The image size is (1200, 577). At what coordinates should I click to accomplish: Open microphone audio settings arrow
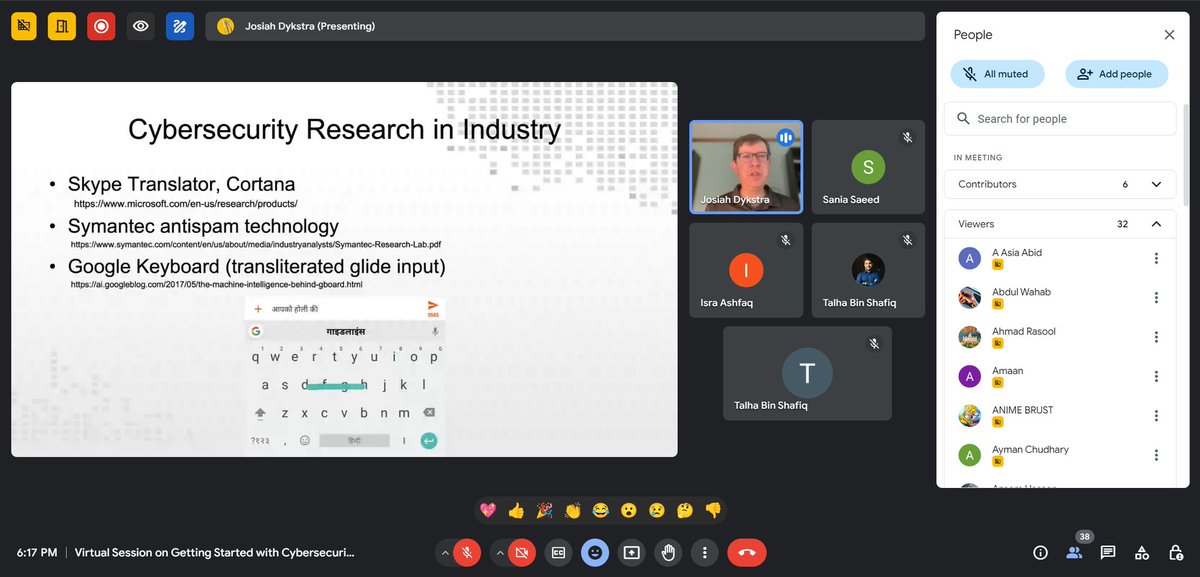444,552
